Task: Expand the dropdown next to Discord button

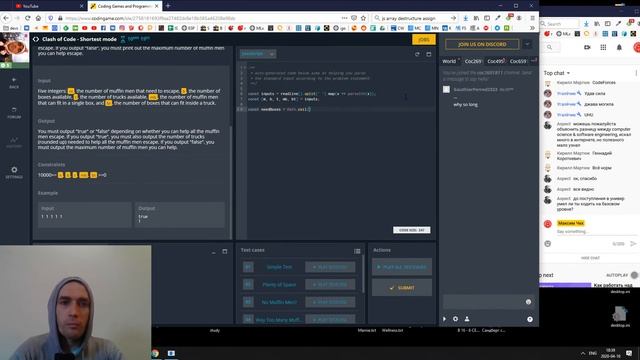Action: click(x=527, y=44)
